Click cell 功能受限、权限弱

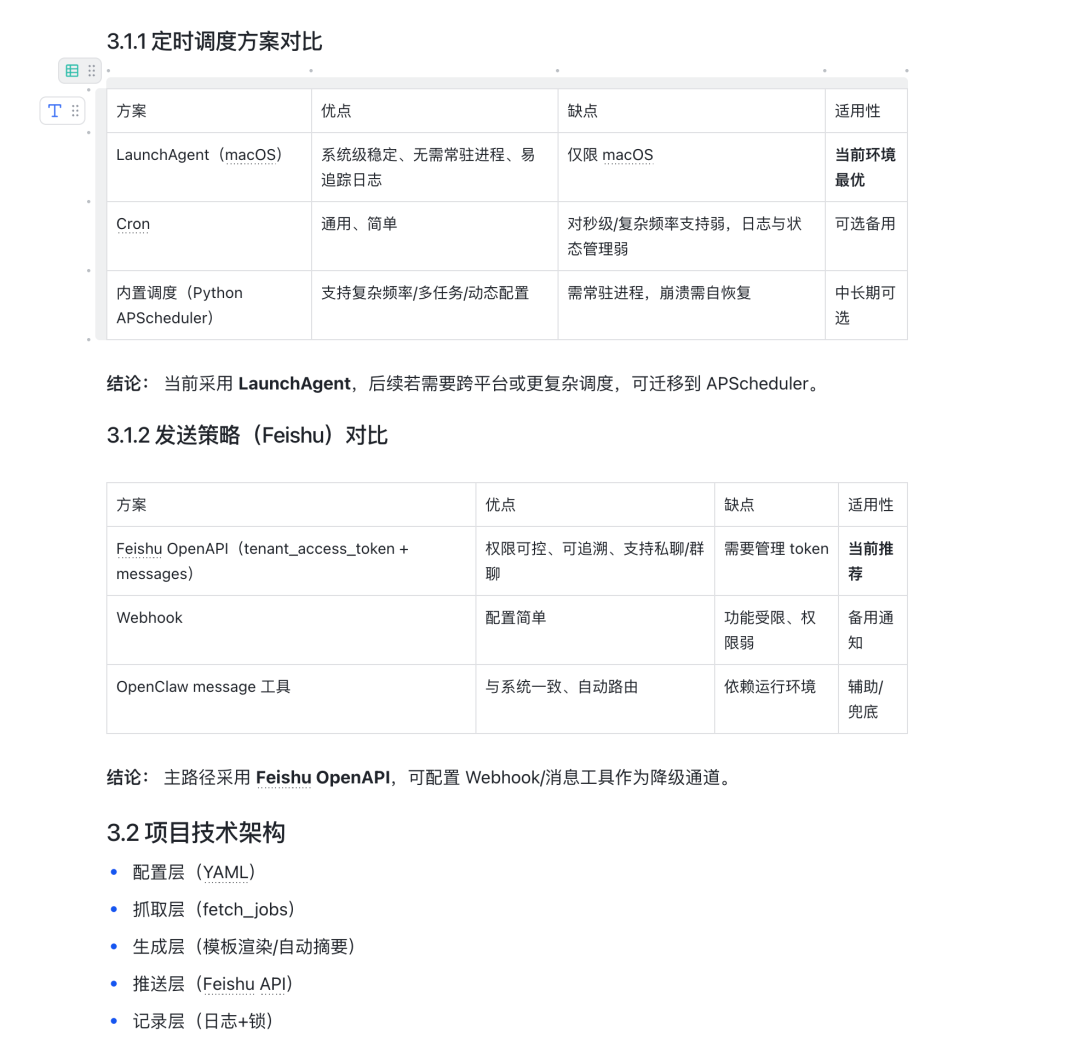tap(776, 630)
